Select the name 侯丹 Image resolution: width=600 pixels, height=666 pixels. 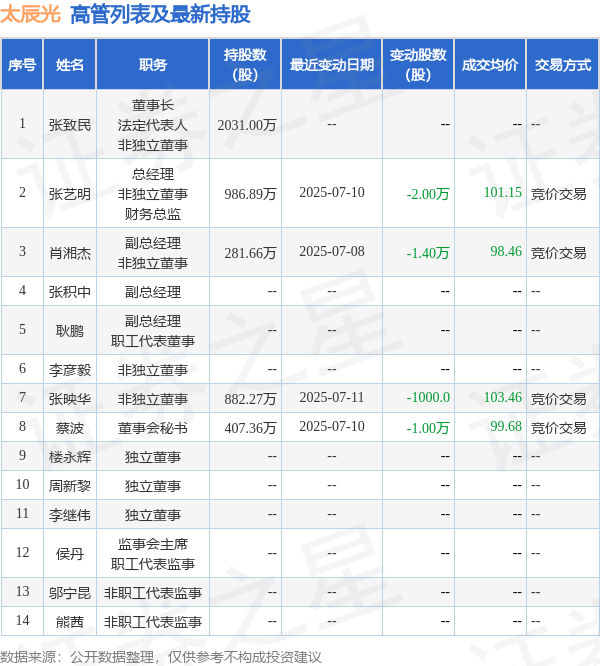point(70,554)
